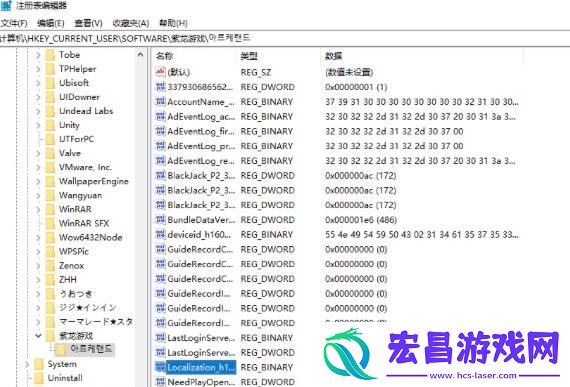This screenshot has width=570, height=387.
Task: Select the NeedPlayOpen value name
Action: [x=201, y=382]
